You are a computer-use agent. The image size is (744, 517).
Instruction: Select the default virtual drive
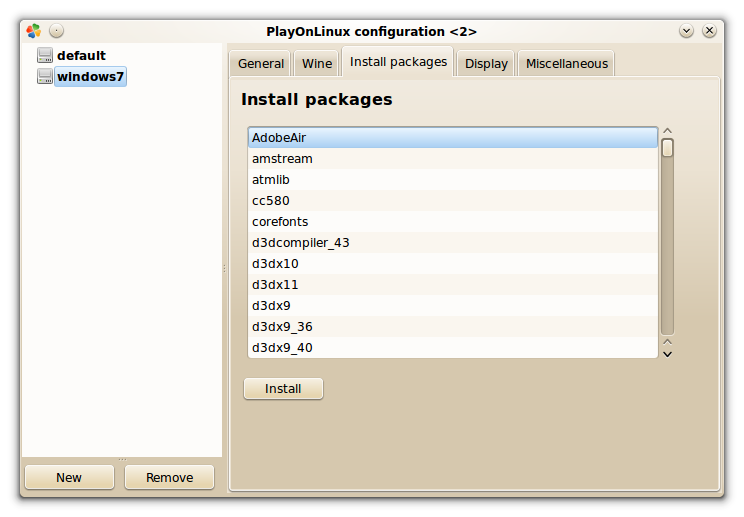point(81,55)
